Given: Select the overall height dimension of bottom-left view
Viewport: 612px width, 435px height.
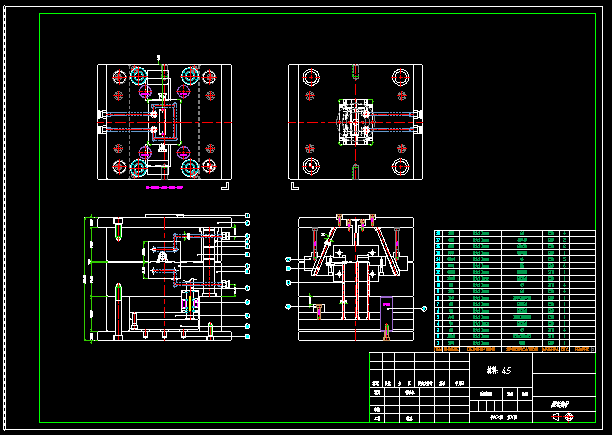Looking at the screenshot, I should (85, 279).
